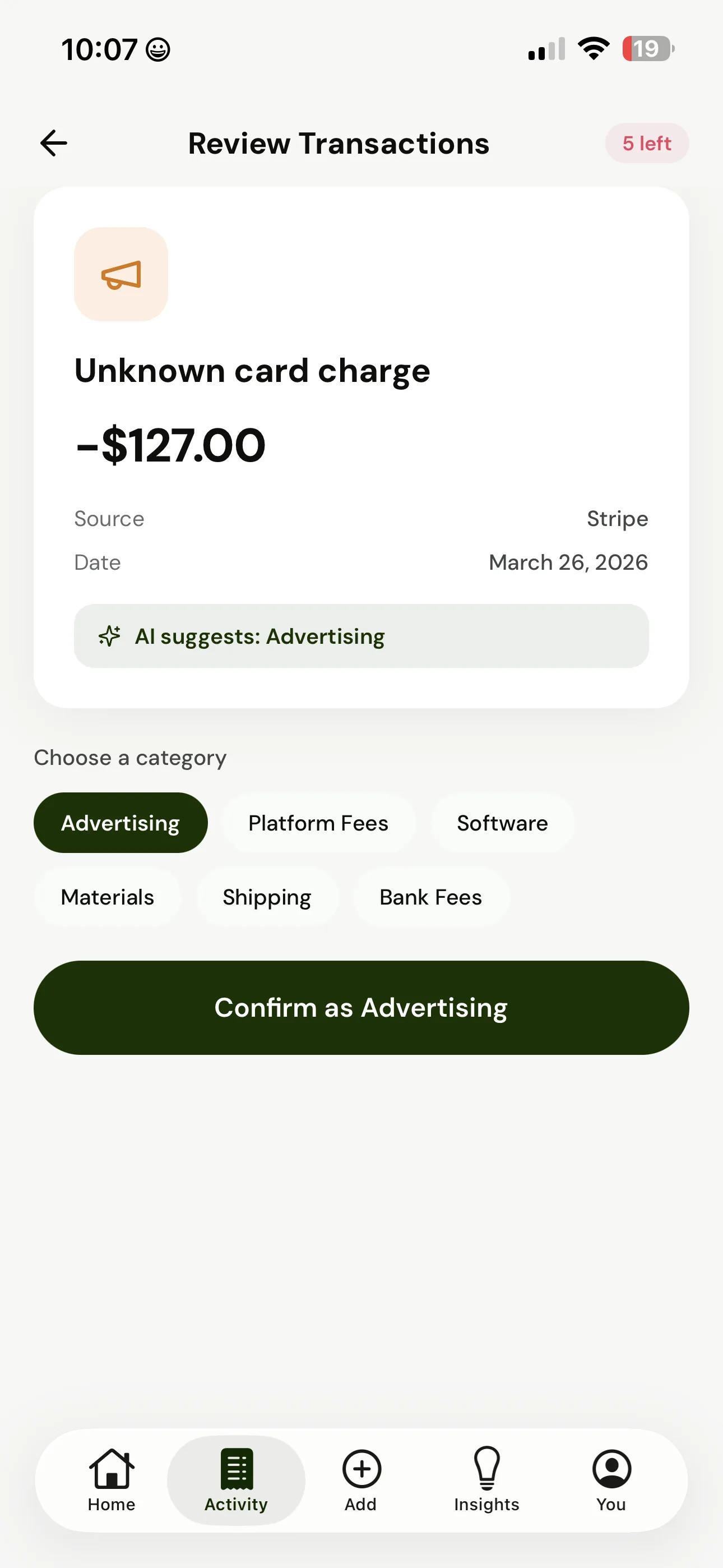Tap the back arrow icon
723x1568 pixels.
(x=54, y=143)
